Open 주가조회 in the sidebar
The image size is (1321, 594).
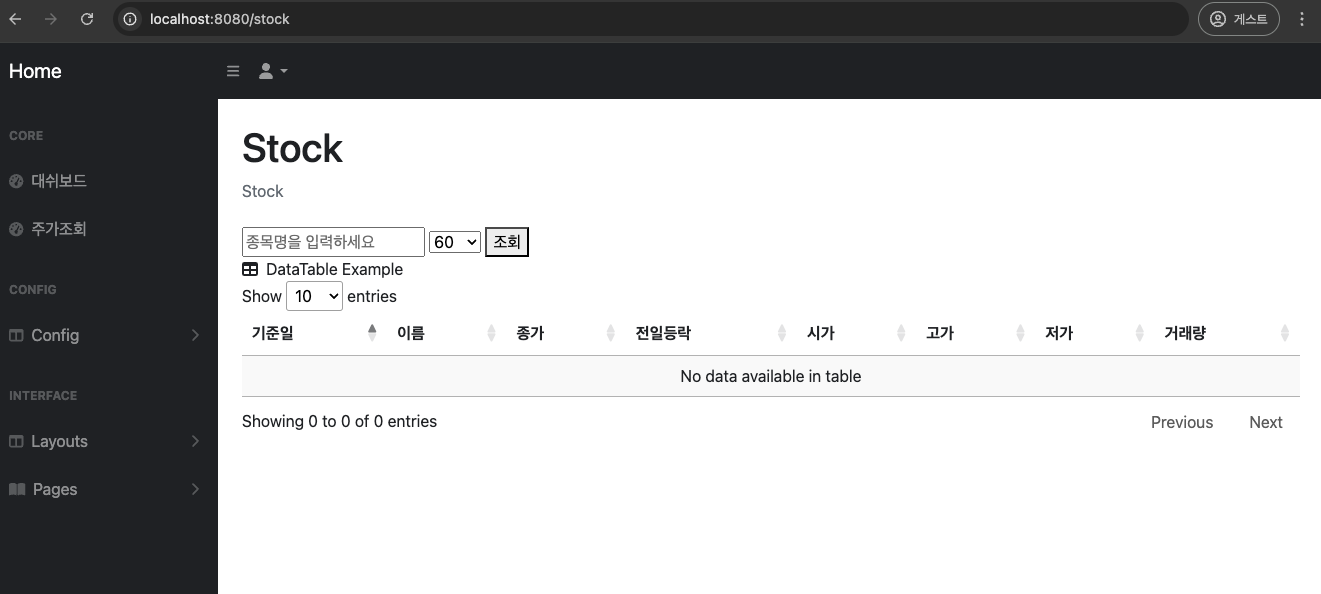tap(109, 229)
